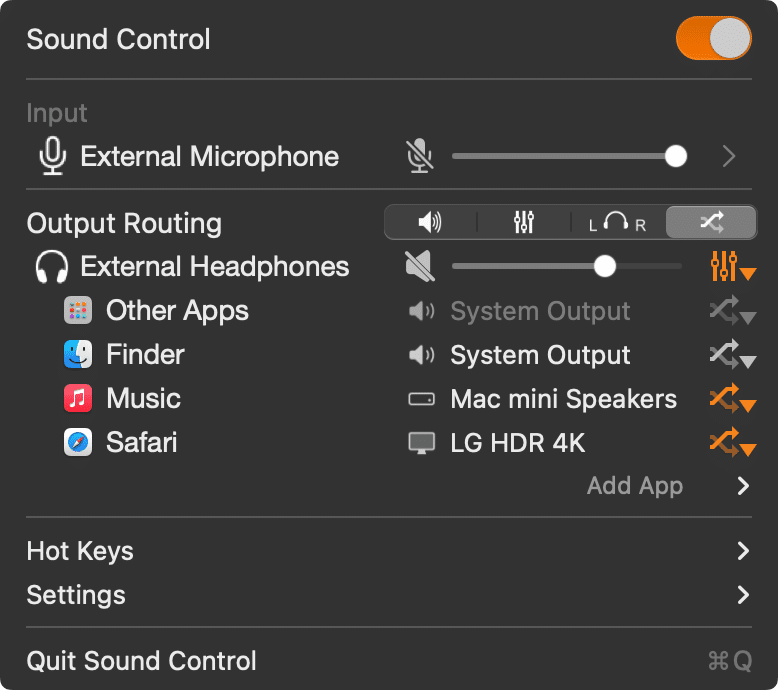Viewport: 778px width, 690px height.
Task: Quit Sound Control
Action: pos(141,661)
